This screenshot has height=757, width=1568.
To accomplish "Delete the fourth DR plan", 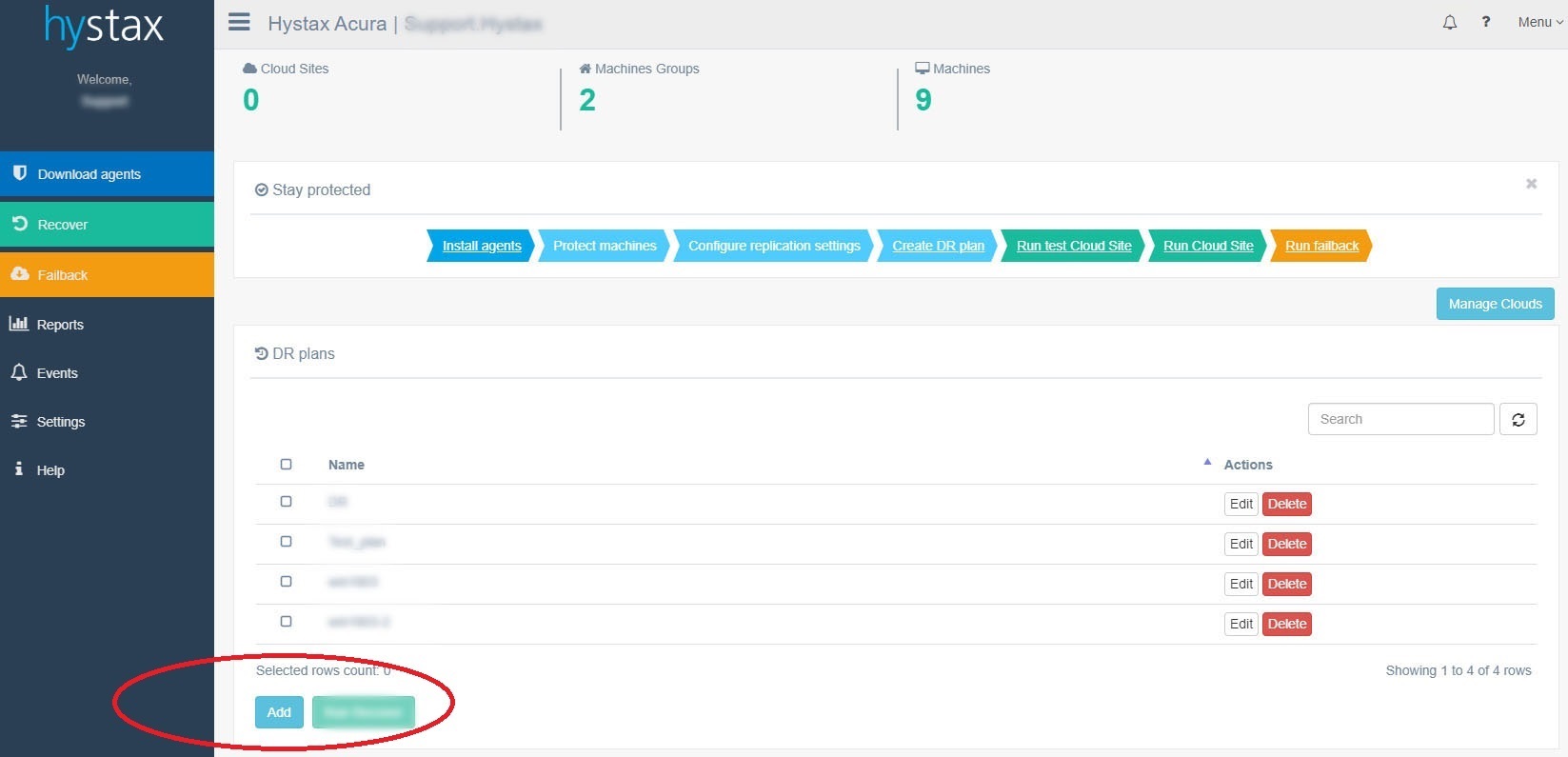I will (x=1287, y=624).
